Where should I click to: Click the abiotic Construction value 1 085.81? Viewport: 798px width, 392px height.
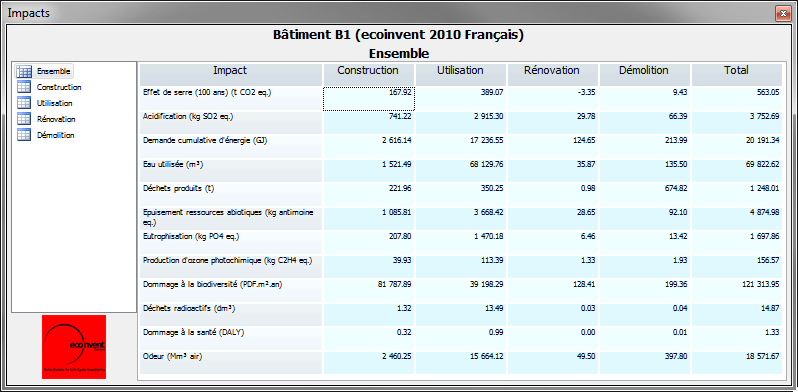[396, 212]
